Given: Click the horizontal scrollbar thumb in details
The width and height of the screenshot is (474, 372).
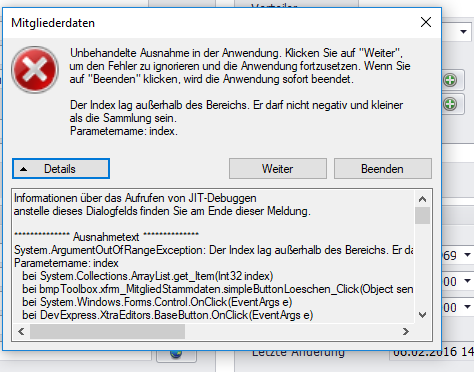Looking at the screenshot, I should 107,331.
